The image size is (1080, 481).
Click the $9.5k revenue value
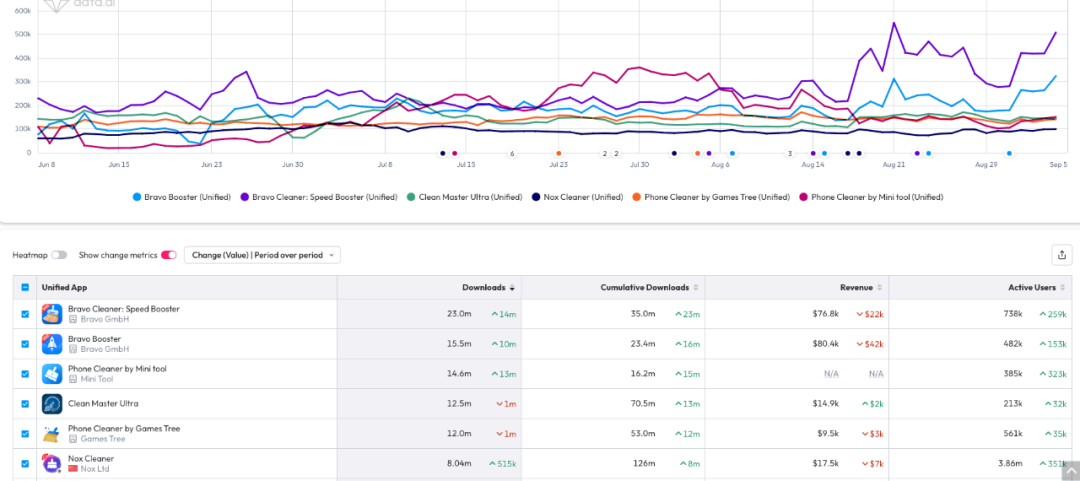(x=827, y=434)
